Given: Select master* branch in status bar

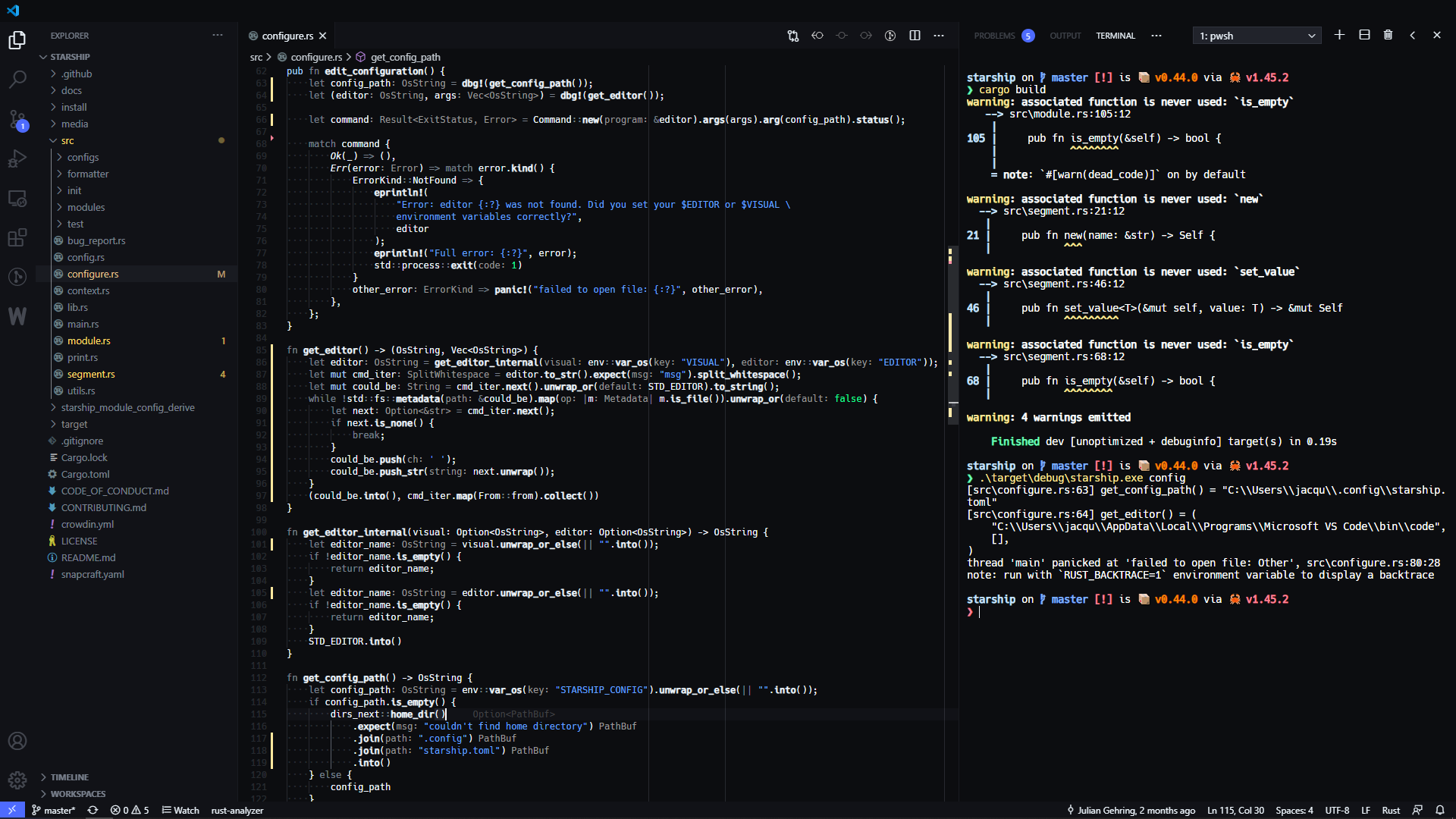Looking at the screenshot, I should pyautogui.click(x=52, y=810).
